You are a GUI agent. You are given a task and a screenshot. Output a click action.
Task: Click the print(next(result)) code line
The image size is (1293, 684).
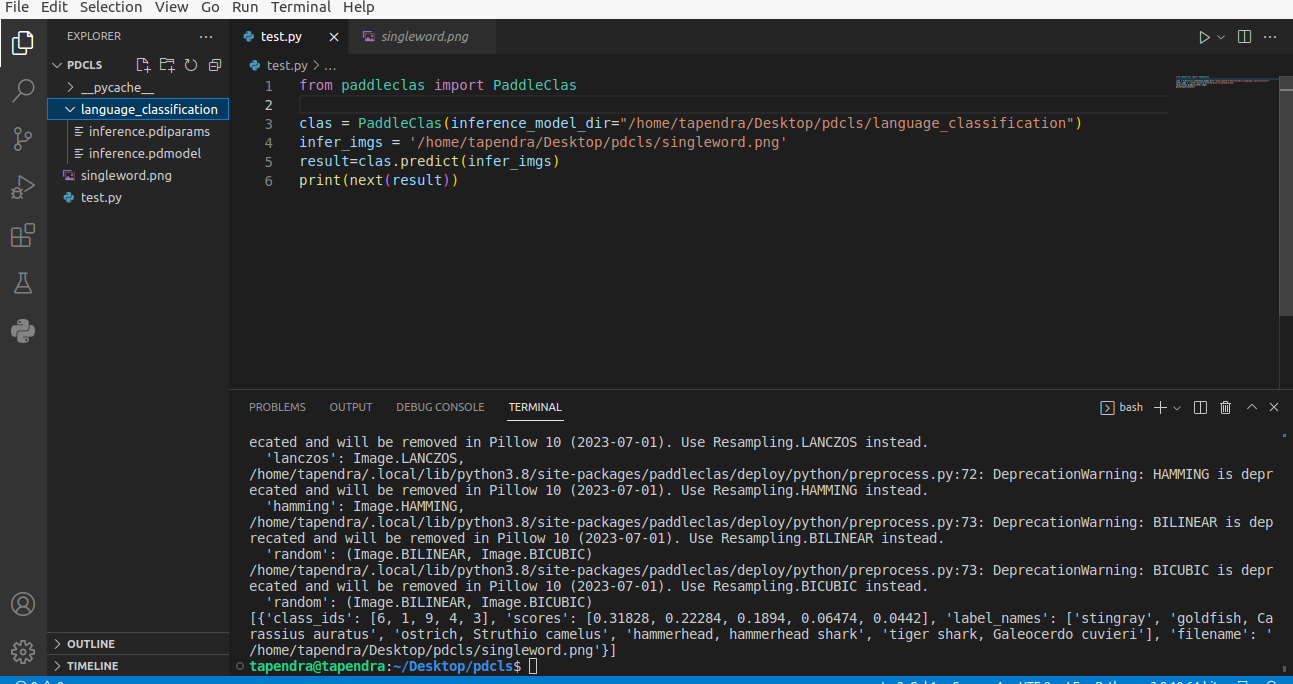[x=378, y=180]
